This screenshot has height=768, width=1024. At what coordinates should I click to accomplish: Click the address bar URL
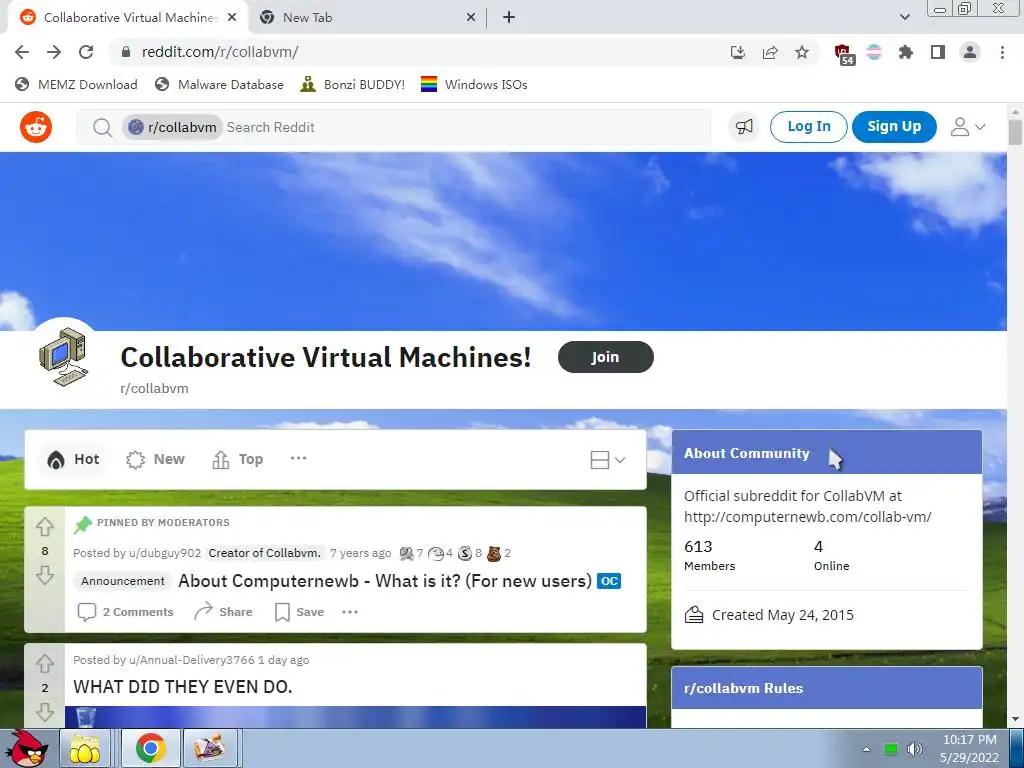pyautogui.click(x=220, y=52)
